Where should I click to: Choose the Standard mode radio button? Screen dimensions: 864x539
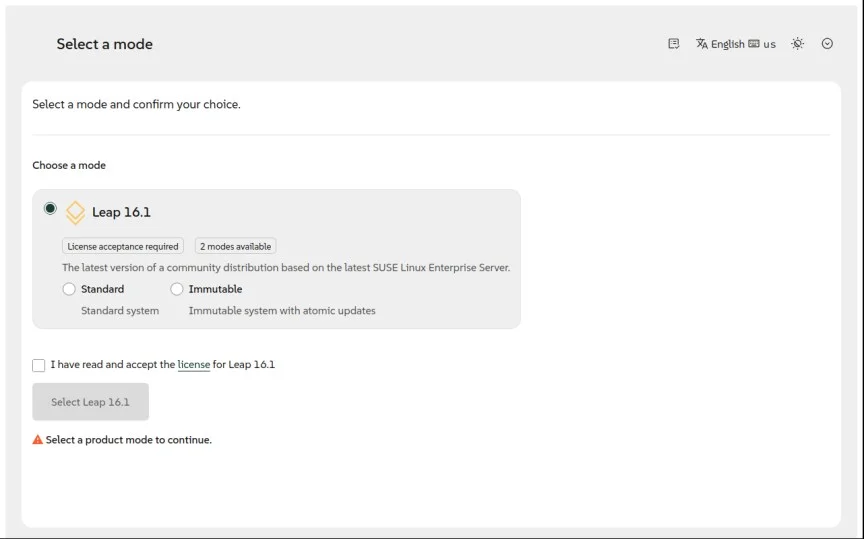click(69, 289)
